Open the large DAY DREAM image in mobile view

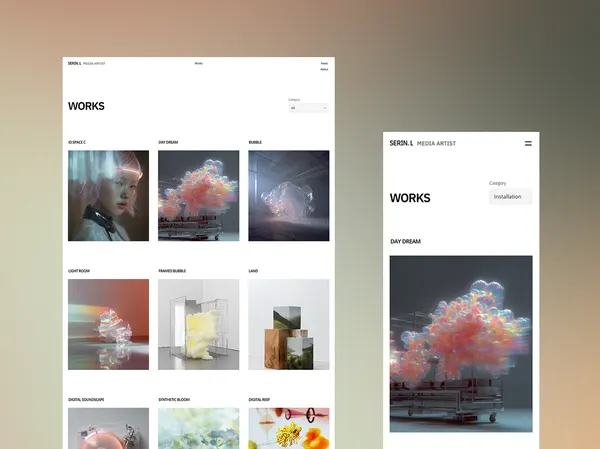coord(461,344)
